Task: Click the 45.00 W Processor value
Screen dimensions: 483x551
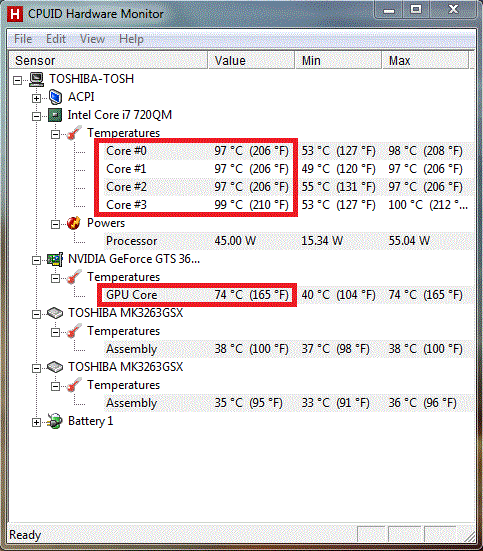Action: click(235, 241)
